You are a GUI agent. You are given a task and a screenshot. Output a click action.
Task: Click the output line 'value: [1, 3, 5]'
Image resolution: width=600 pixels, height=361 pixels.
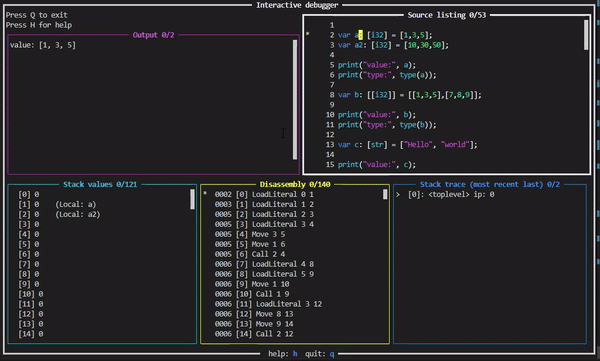click(x=43, y=45)
